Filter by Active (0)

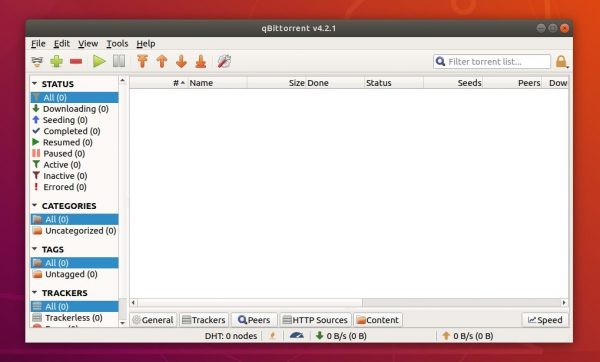pyautogui.click(x=75, y=165)
